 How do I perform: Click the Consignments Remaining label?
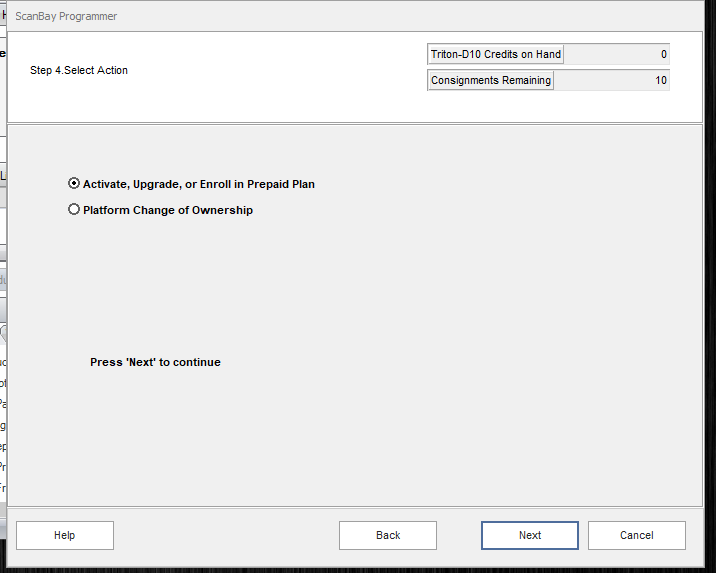(490, 80)
